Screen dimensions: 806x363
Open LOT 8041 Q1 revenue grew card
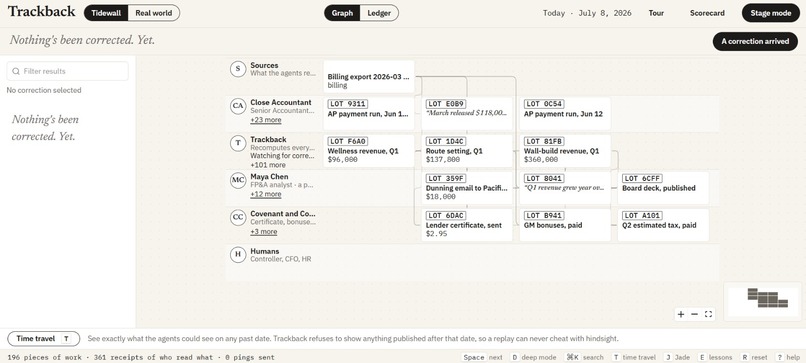click(x=565, y=188)
